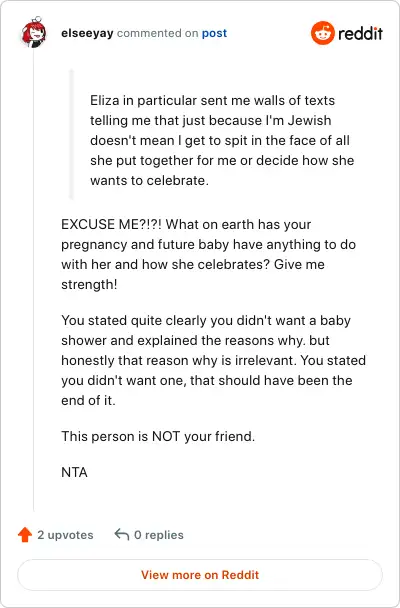
Task: Click the 'Give me strength!' sentence ending
Action: [x=193, y=275]
